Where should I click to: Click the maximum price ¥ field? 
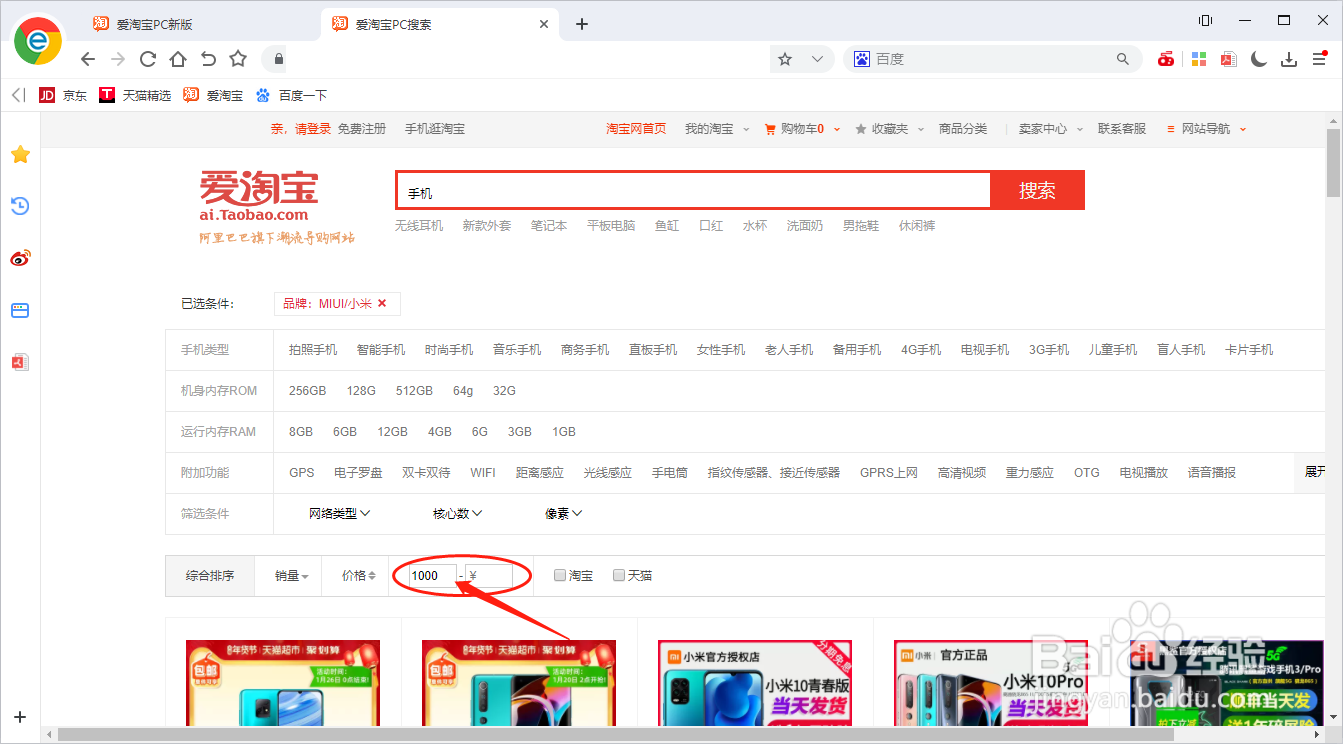[488, 576]
